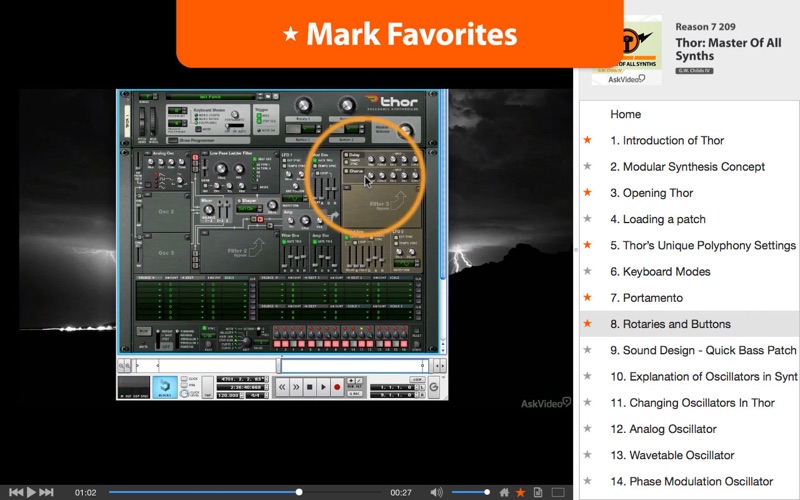The height and width of the screenshot is (500, 800).
Task: Open the Thor course cover thumbnail
Action: tap(627, 51)
